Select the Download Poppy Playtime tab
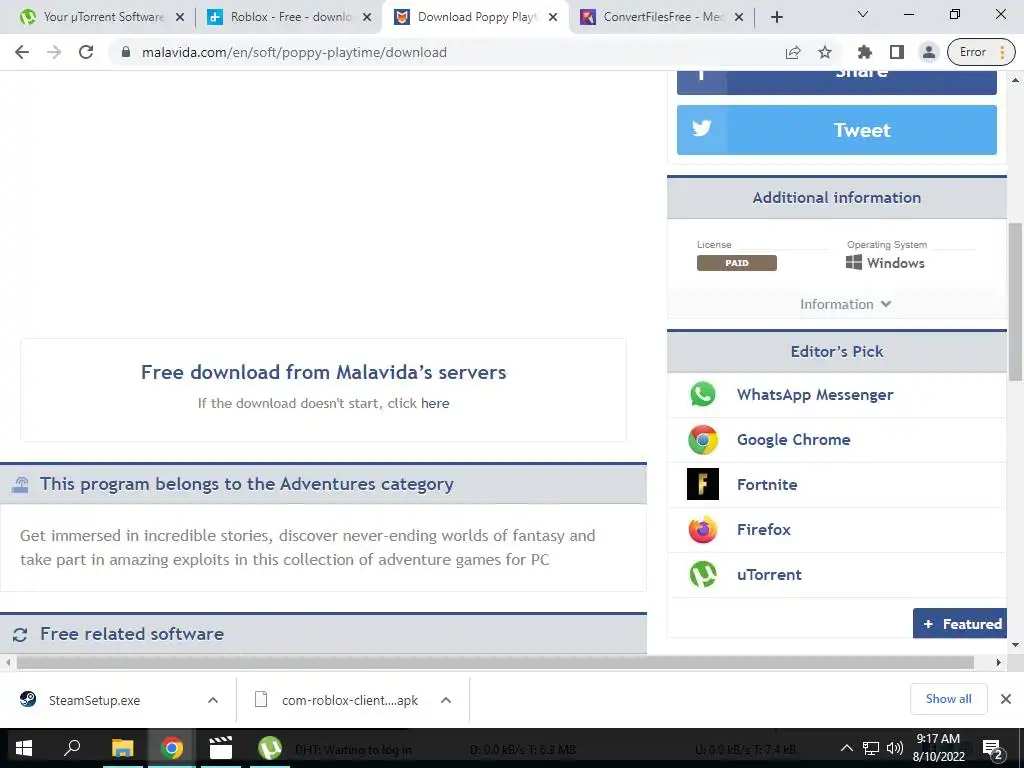The image size is (1024, 768). tap(477, 17)
